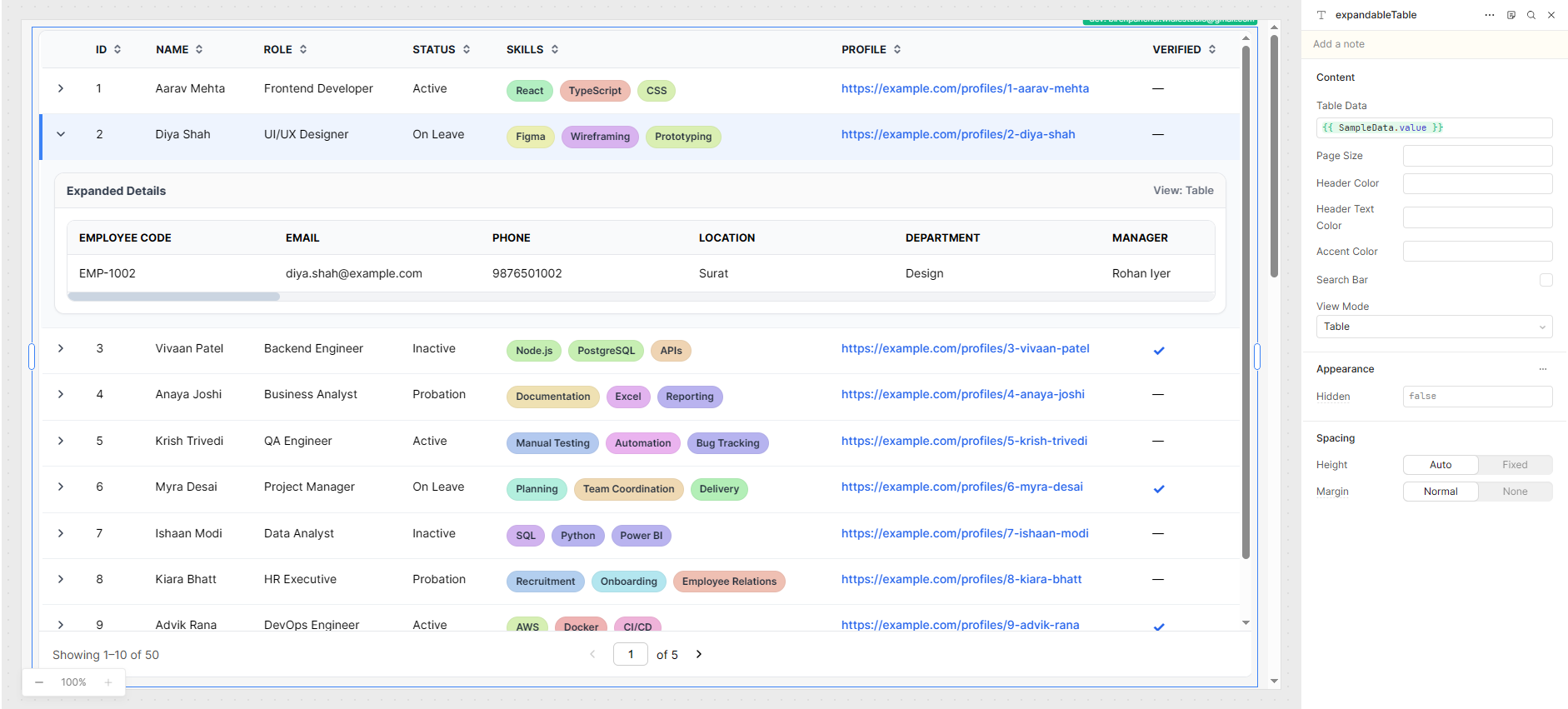
Task: Click the search icon in the inspector header
Action: (x=1531, y=15)
